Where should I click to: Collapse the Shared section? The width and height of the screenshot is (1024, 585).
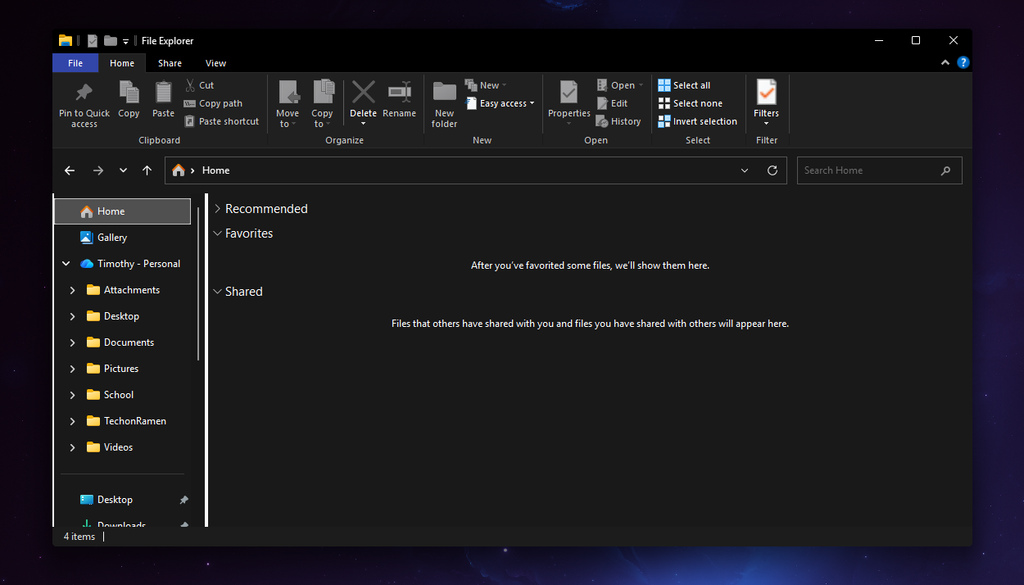coord(217,291)
